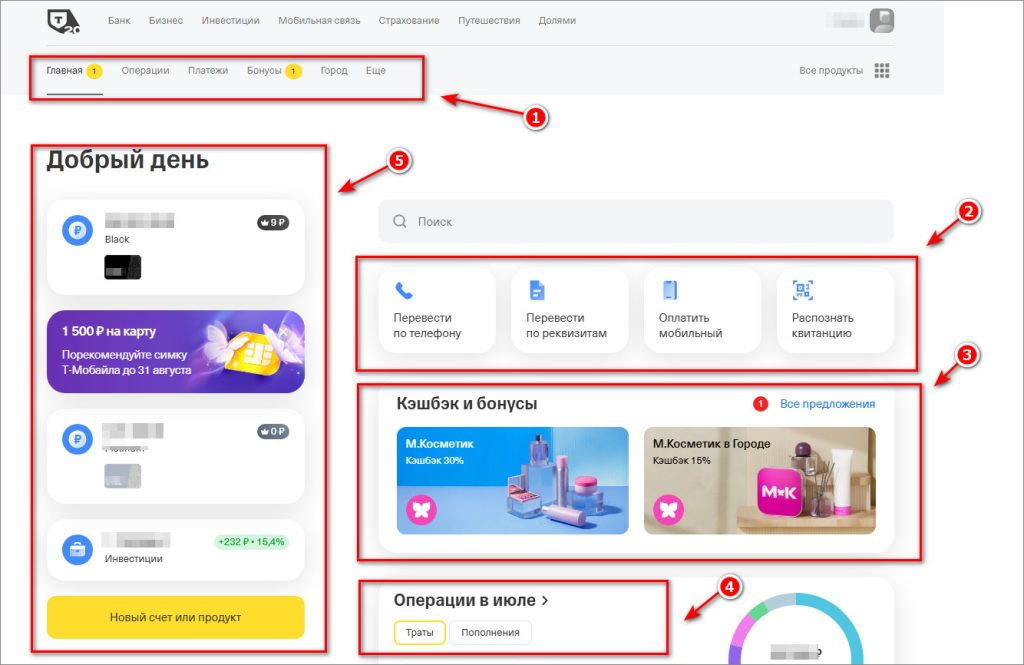Click the Black account label
Image resolution: width=1024 pixels, height=665 pixels.
click(x=117, y=239)
